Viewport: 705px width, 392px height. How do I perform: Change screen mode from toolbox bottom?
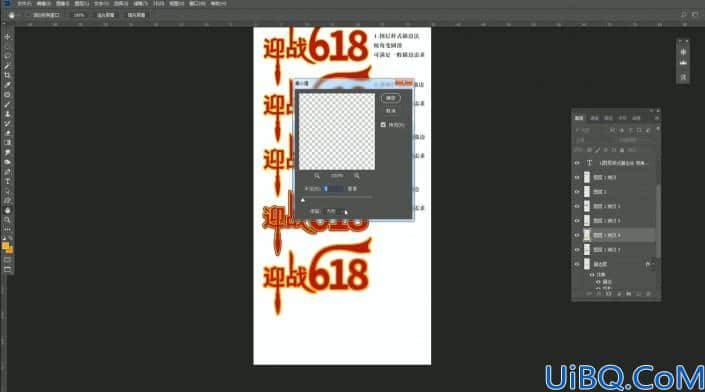[7, 269]
